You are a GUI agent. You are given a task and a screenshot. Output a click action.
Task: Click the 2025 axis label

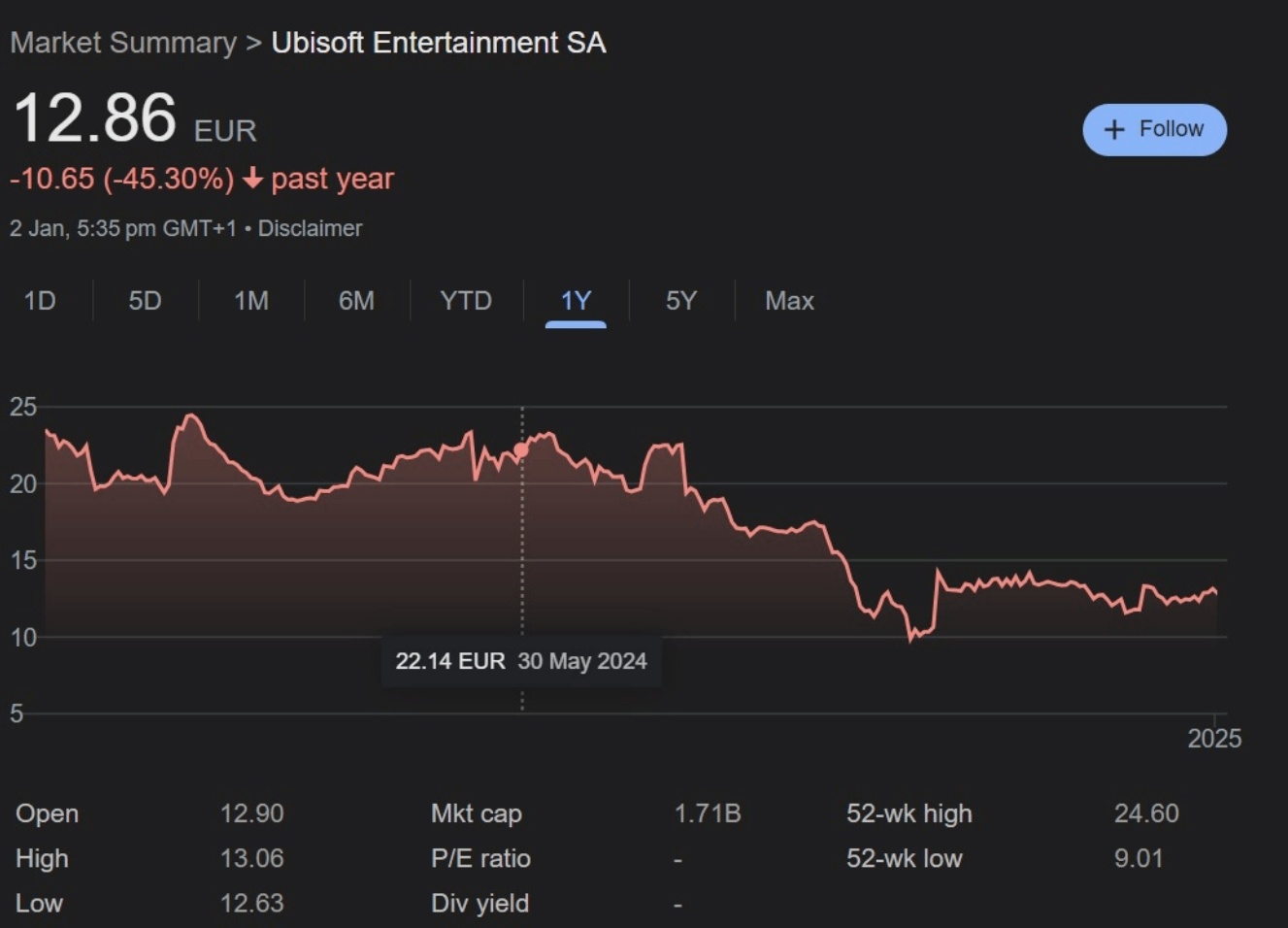tap(1214, 739)
